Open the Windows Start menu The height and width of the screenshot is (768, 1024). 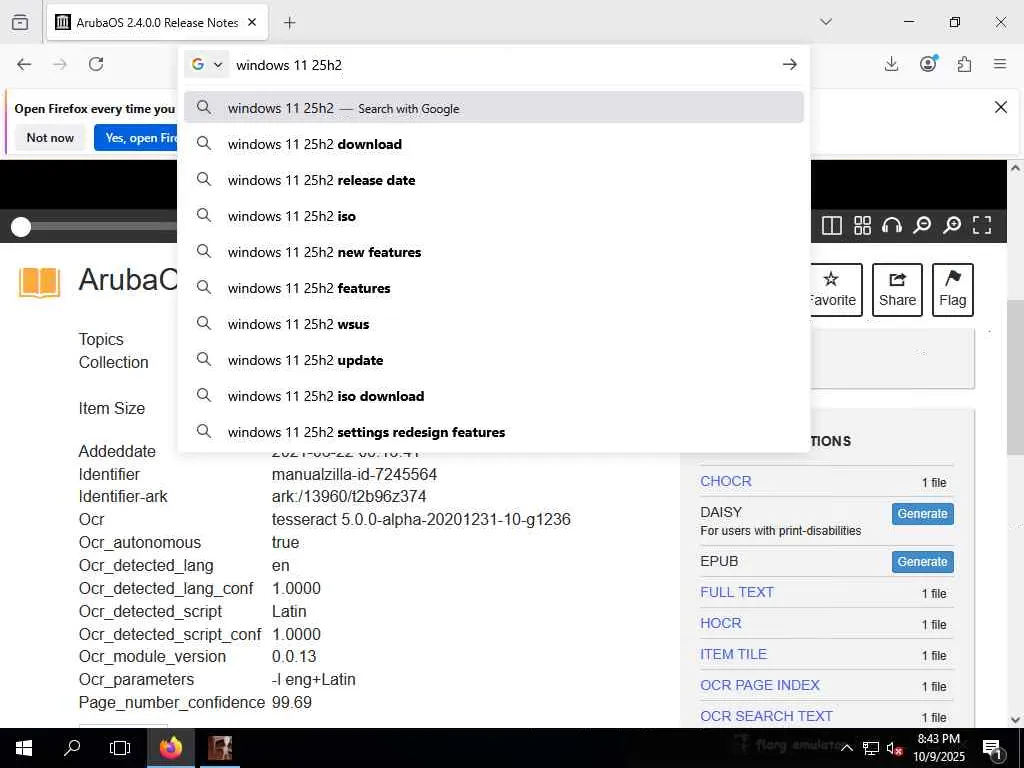click(x=24, y=748)
